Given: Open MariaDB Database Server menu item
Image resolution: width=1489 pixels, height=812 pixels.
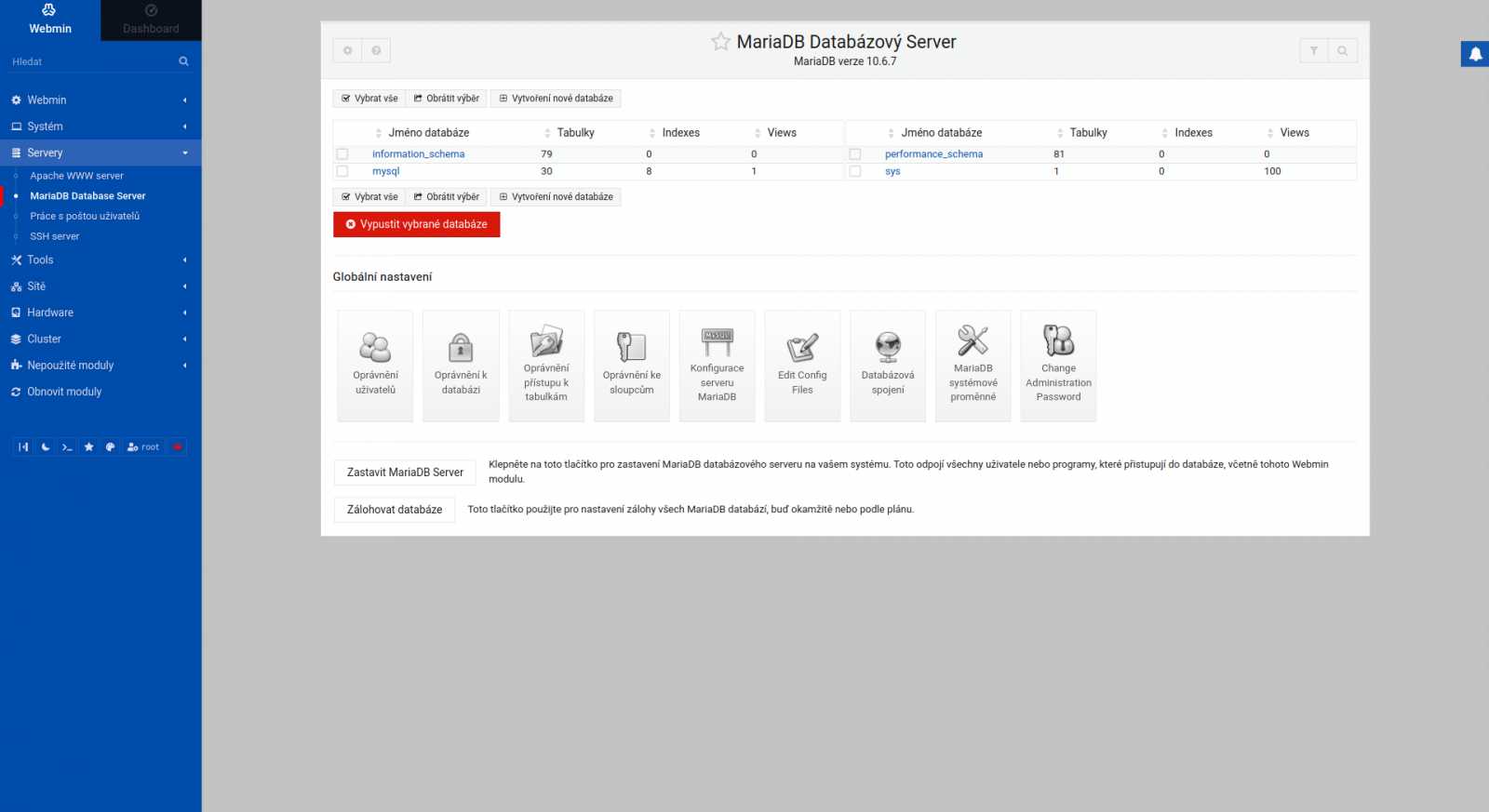Looking at the screenshot, I should point(87,196).
